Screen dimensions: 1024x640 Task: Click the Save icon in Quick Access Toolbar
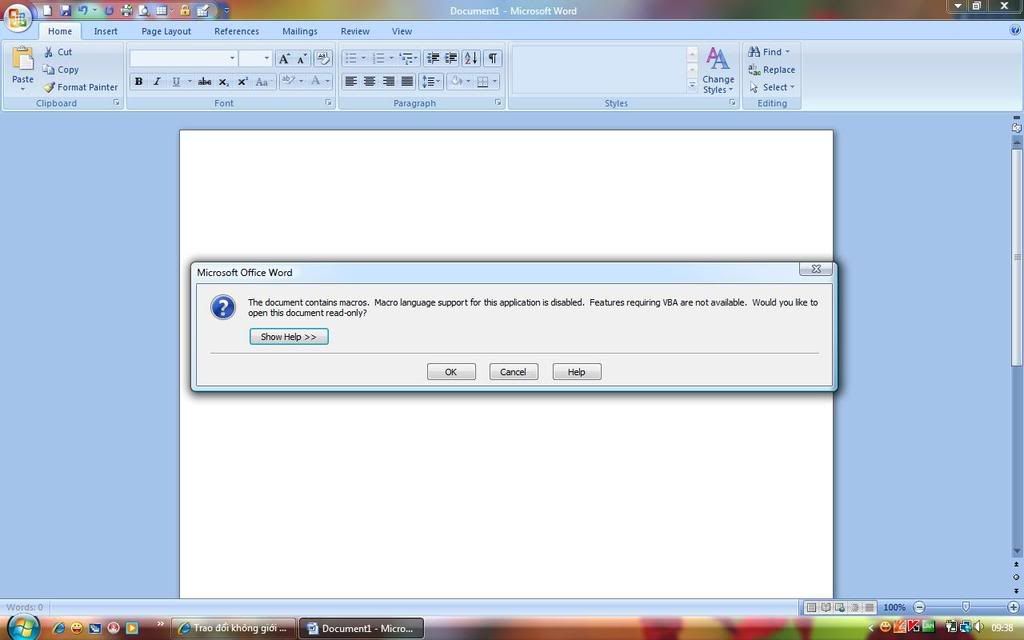pos(65,10)
